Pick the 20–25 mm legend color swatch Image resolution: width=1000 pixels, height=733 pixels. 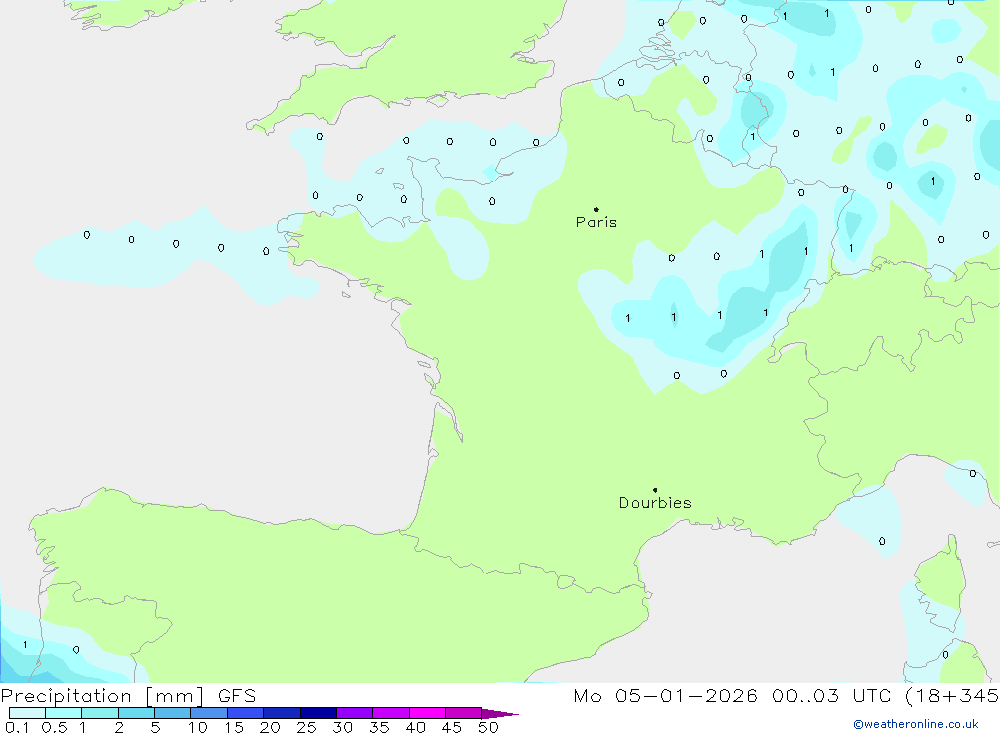pyautogui.click(x=282, y=713)
